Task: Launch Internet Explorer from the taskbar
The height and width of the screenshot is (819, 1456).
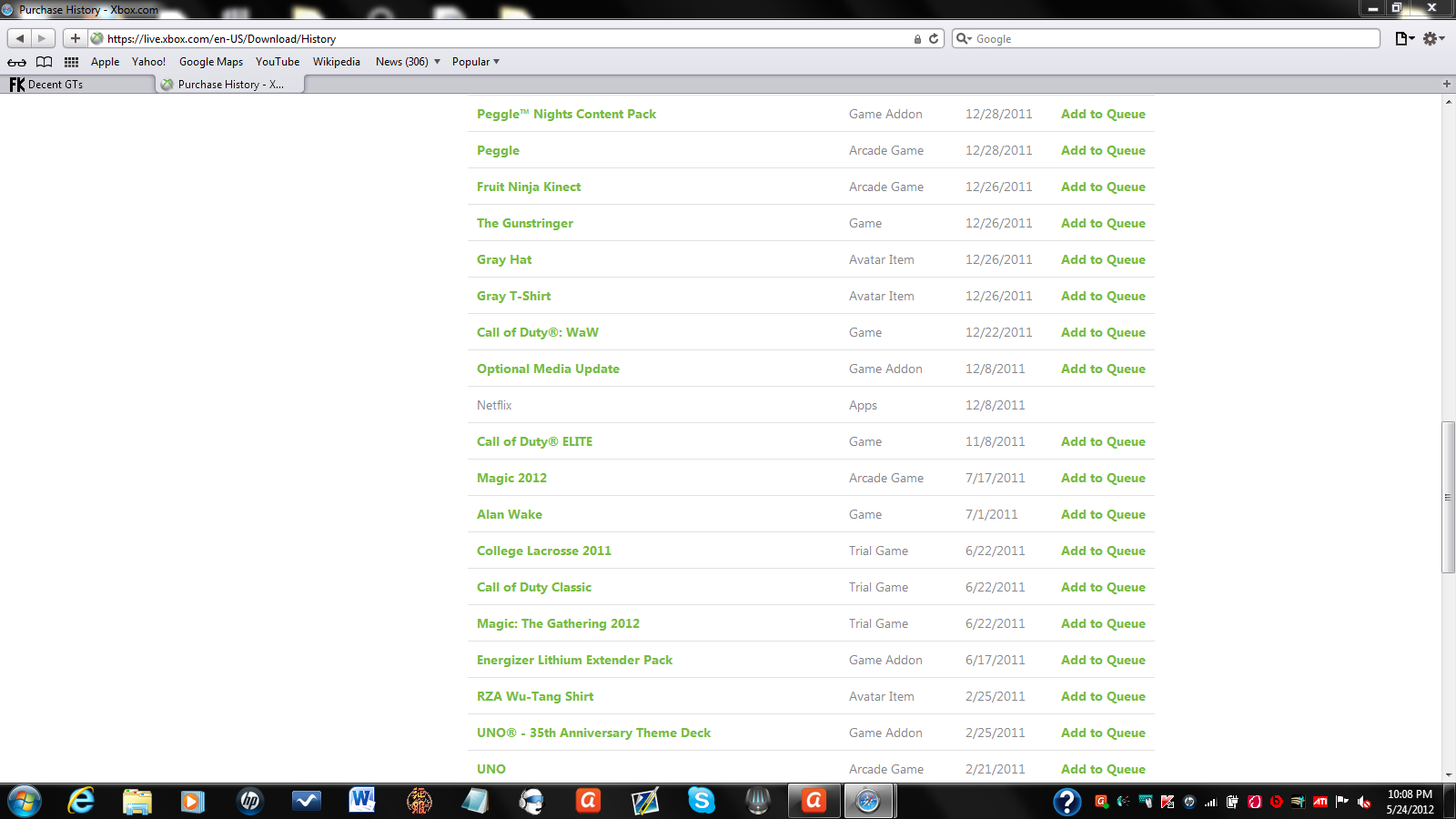Action: (x=81, y=802)
